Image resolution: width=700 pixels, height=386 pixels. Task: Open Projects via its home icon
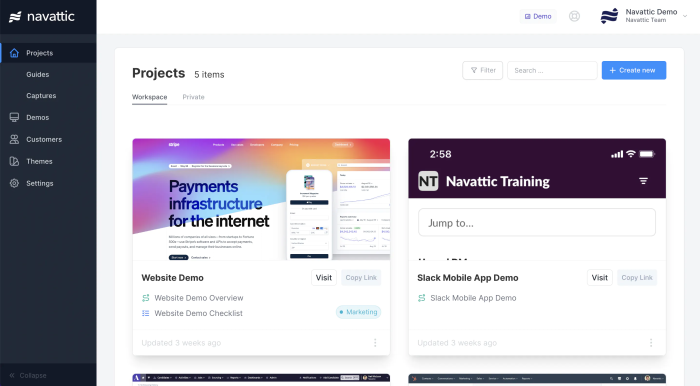[x=14, y=53]
